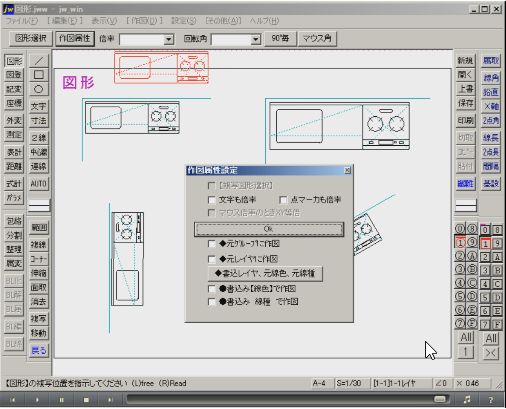Select the 複線 offset line tool

39,245
